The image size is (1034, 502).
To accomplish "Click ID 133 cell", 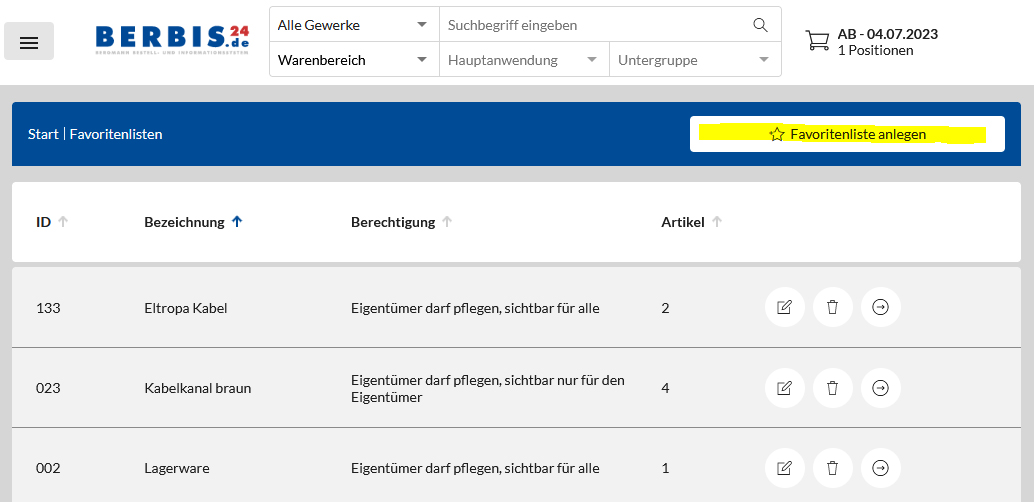I will [48, 308].
